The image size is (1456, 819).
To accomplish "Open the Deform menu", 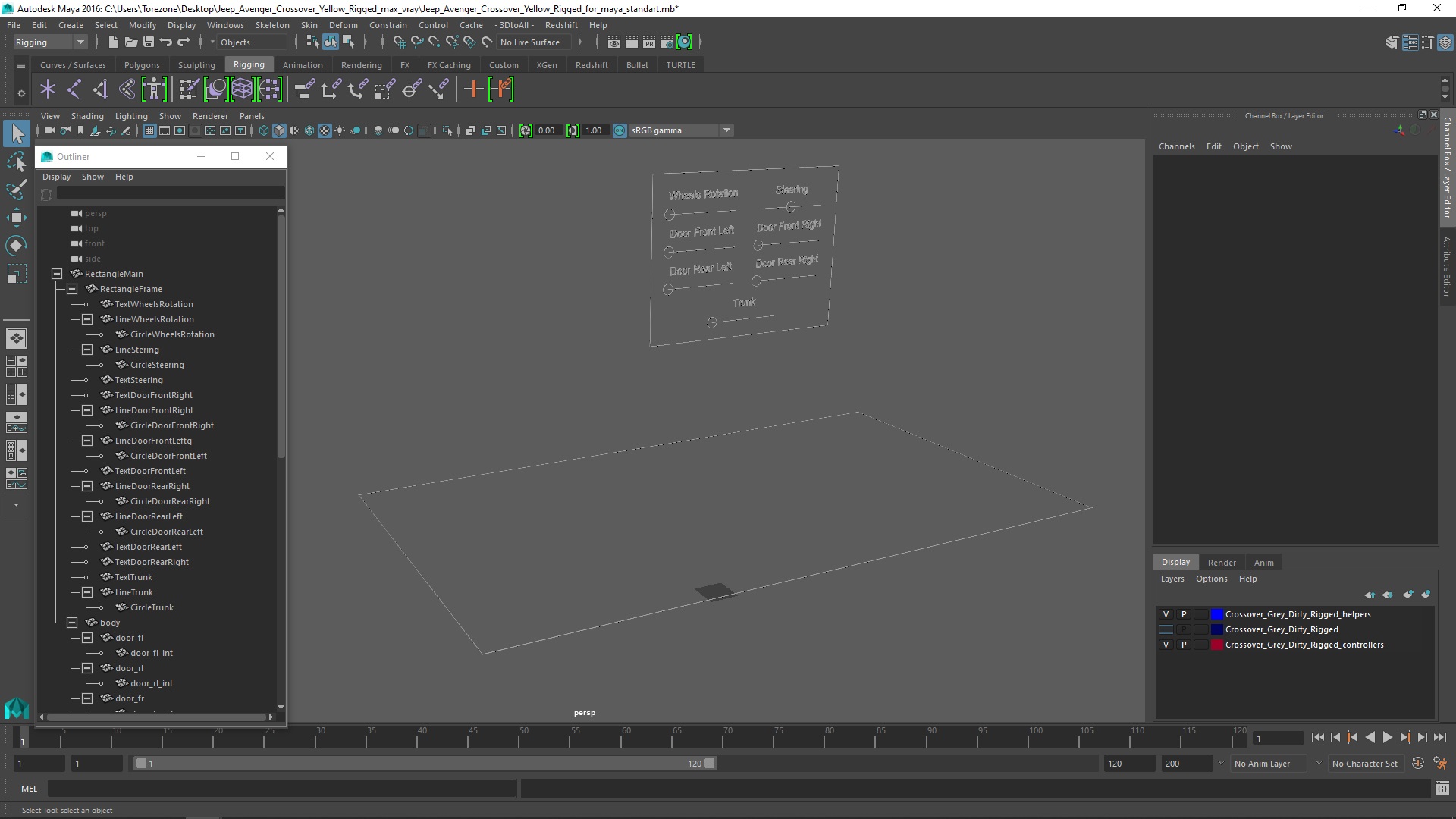I will pyautogui.click(x=343, y=24).
